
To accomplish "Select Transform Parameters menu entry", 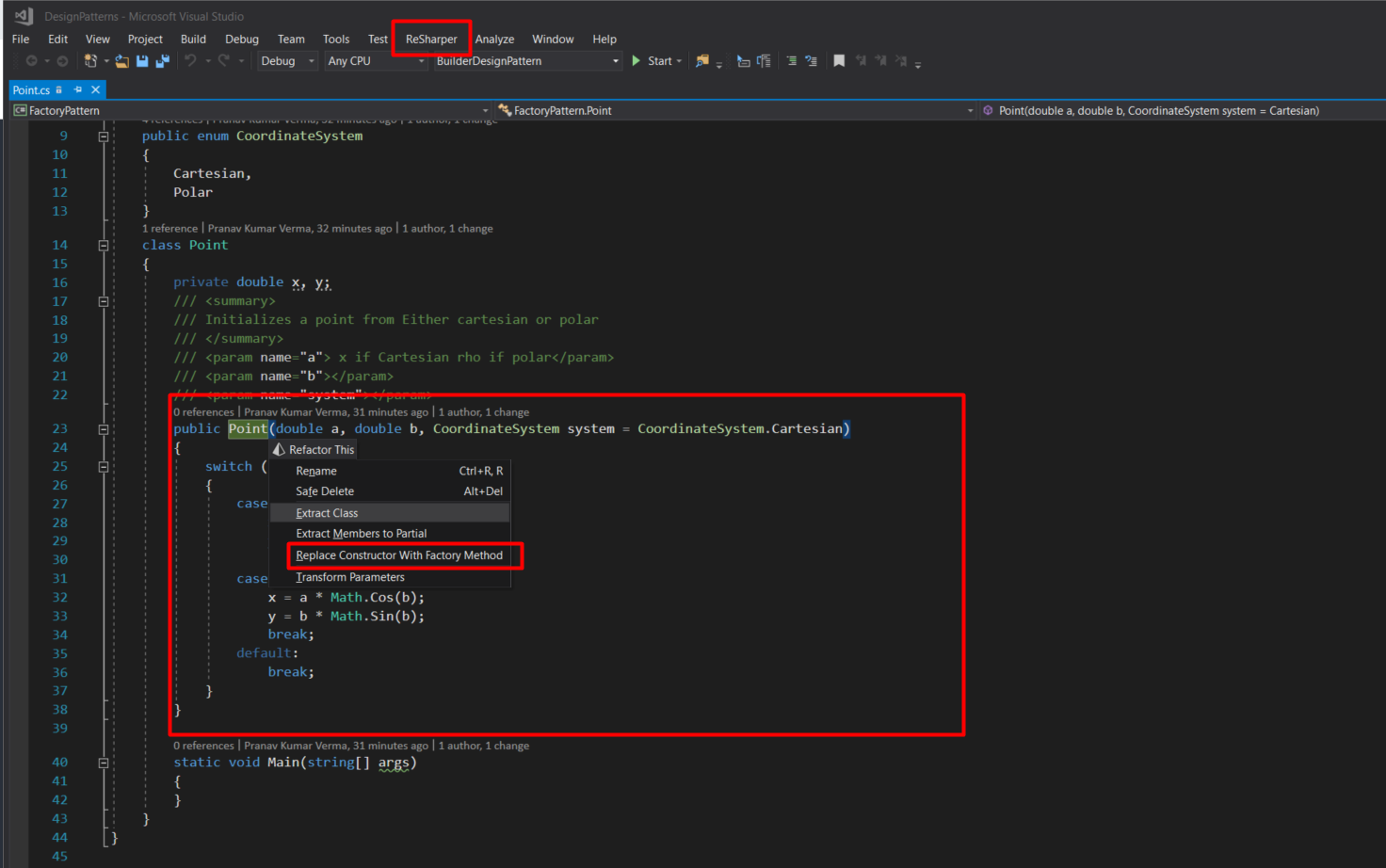I will point(390,577).
